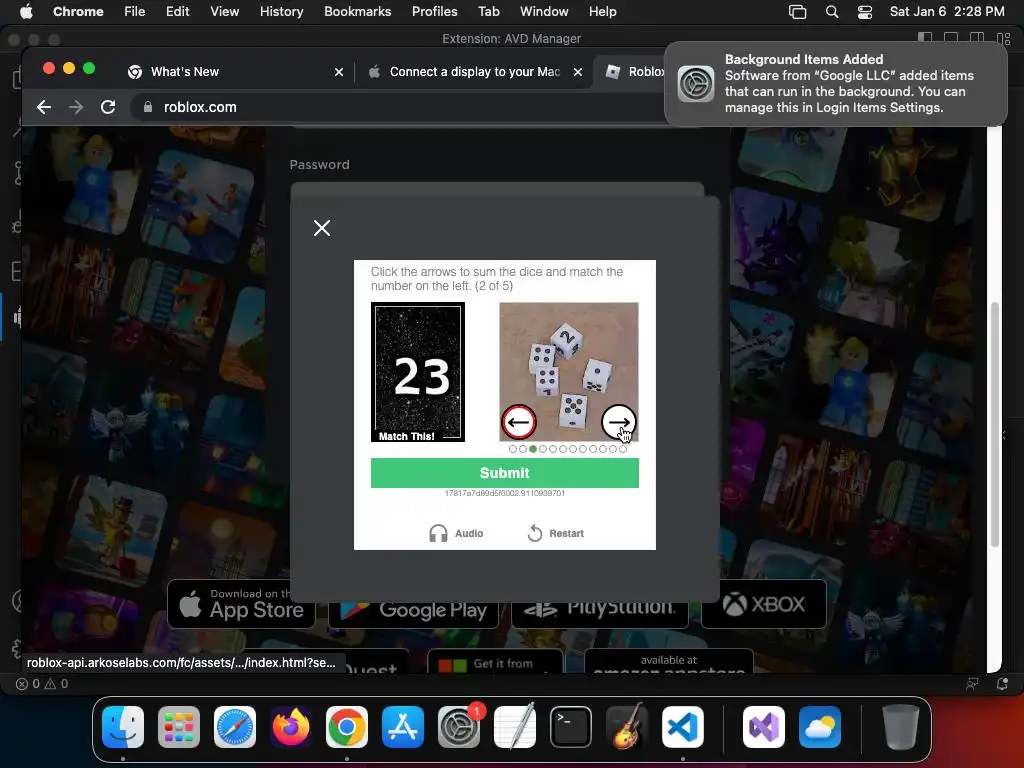Submit the dice puzzle answer
The width and height of the screenshot is (1024, 768).
point(504,473)
